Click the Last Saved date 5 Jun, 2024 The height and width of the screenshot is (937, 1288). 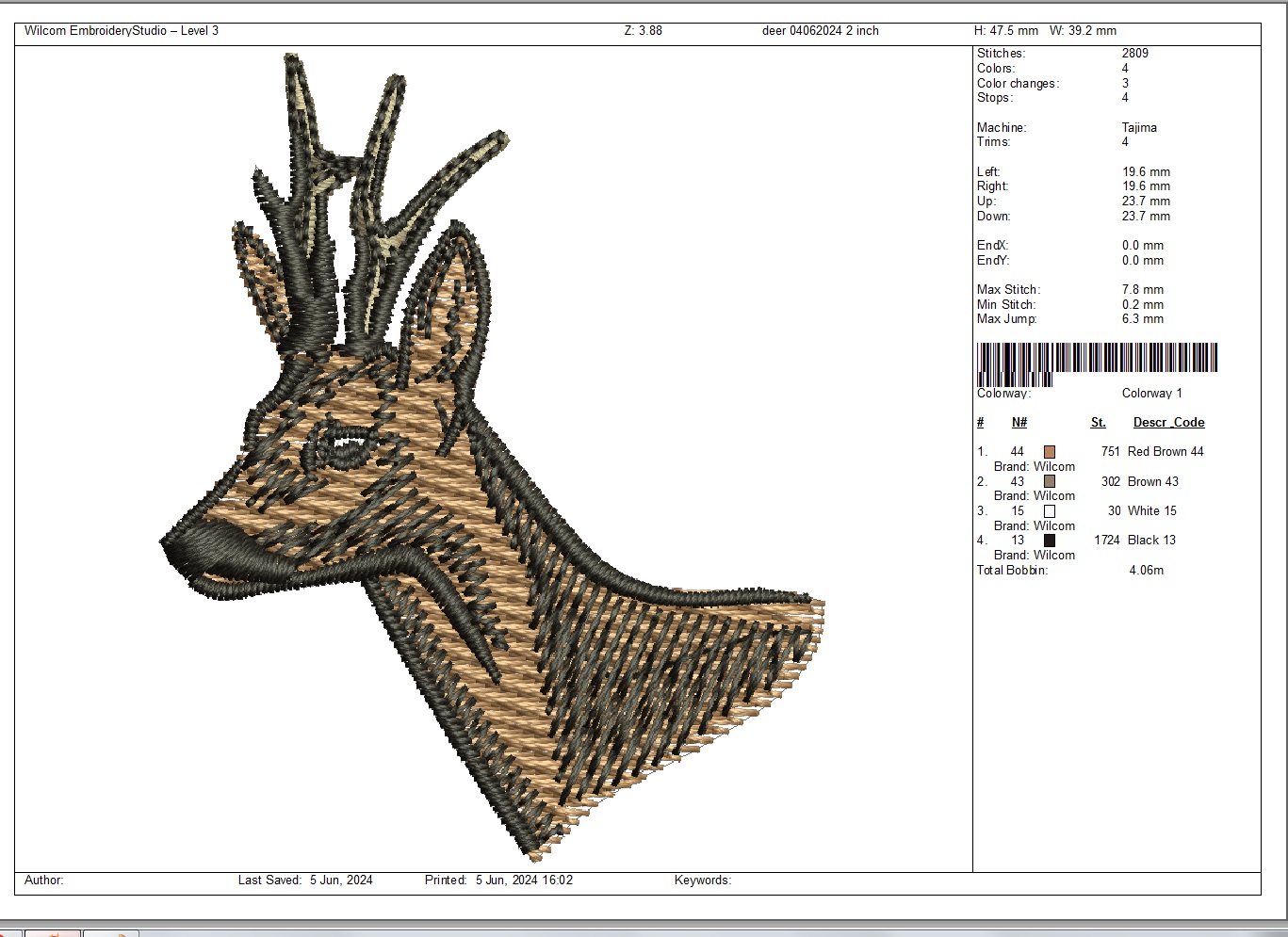[x=341, y=880]
